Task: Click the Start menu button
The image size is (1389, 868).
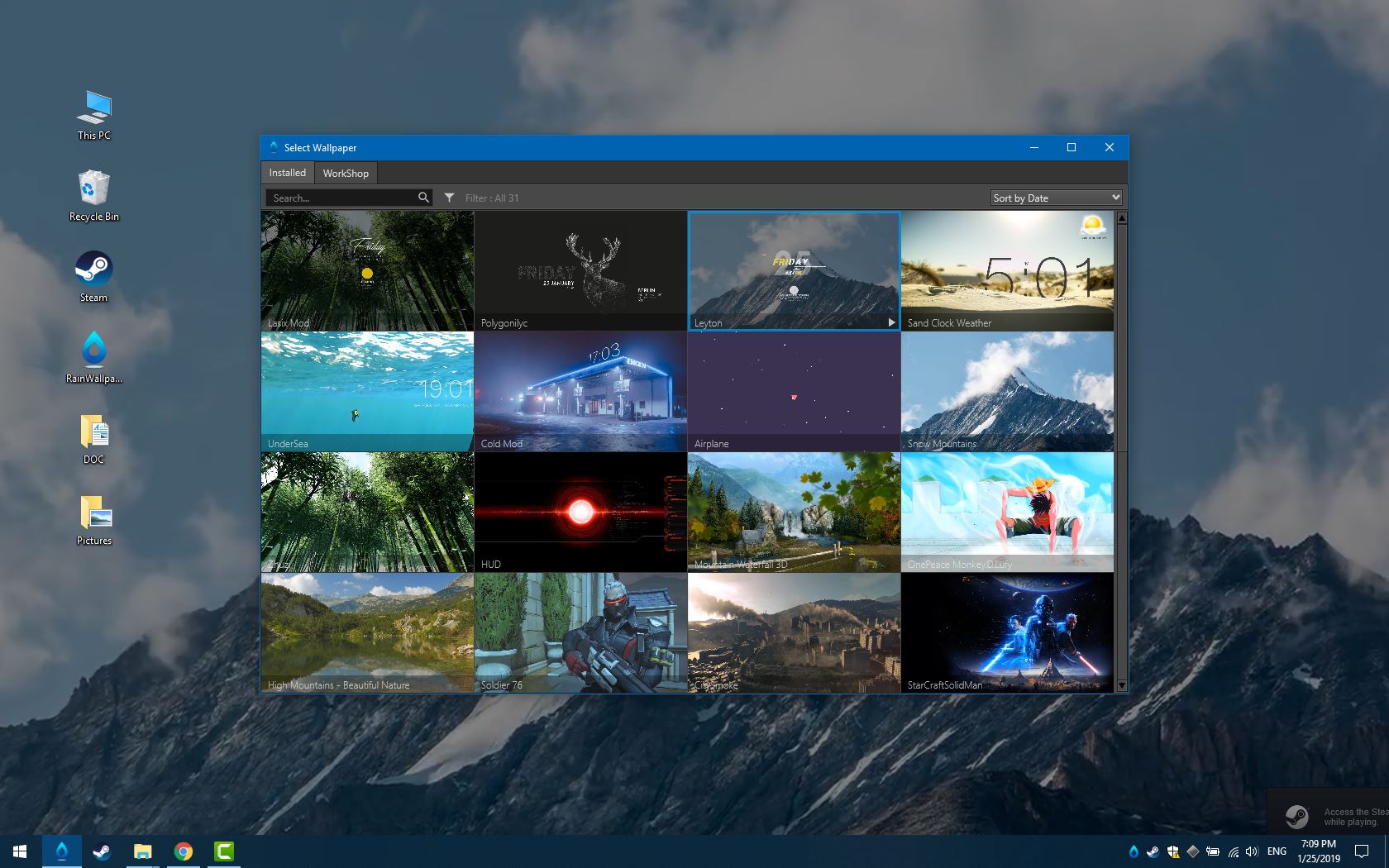Action: point(17,851)
